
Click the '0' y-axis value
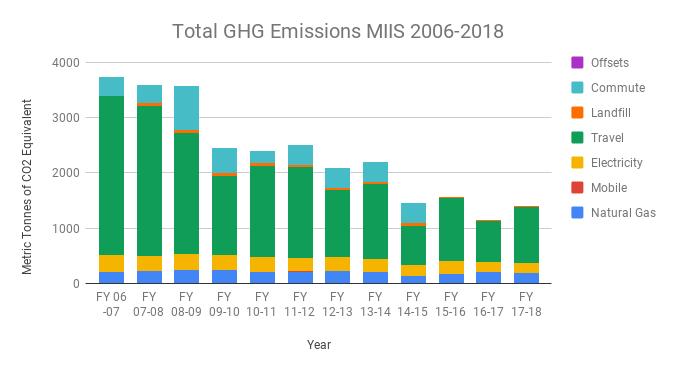(x=76, y=284)
